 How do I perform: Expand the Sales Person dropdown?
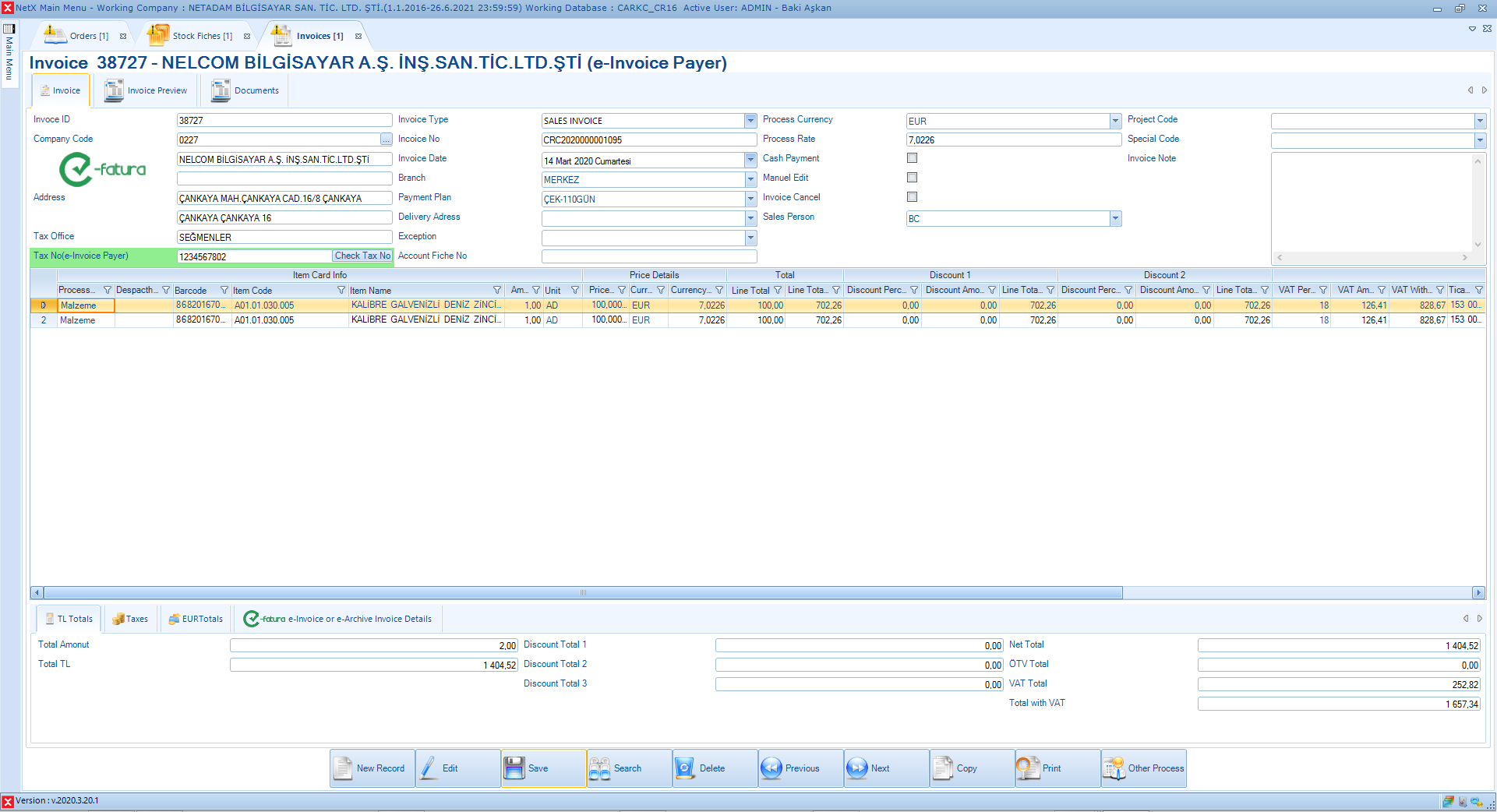pos(1115,219)
